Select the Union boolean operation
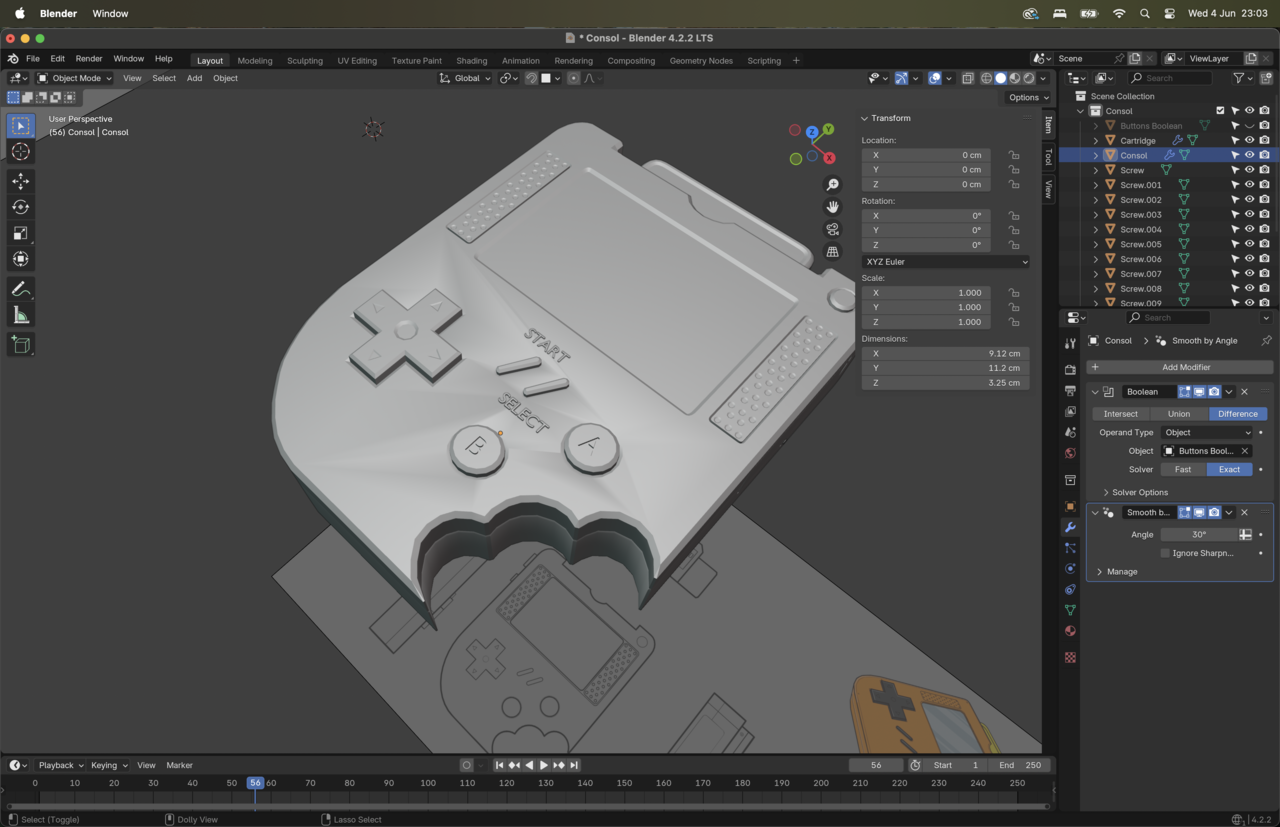1280x827 pixels. pyautogui.click(x=1179, y=414)
